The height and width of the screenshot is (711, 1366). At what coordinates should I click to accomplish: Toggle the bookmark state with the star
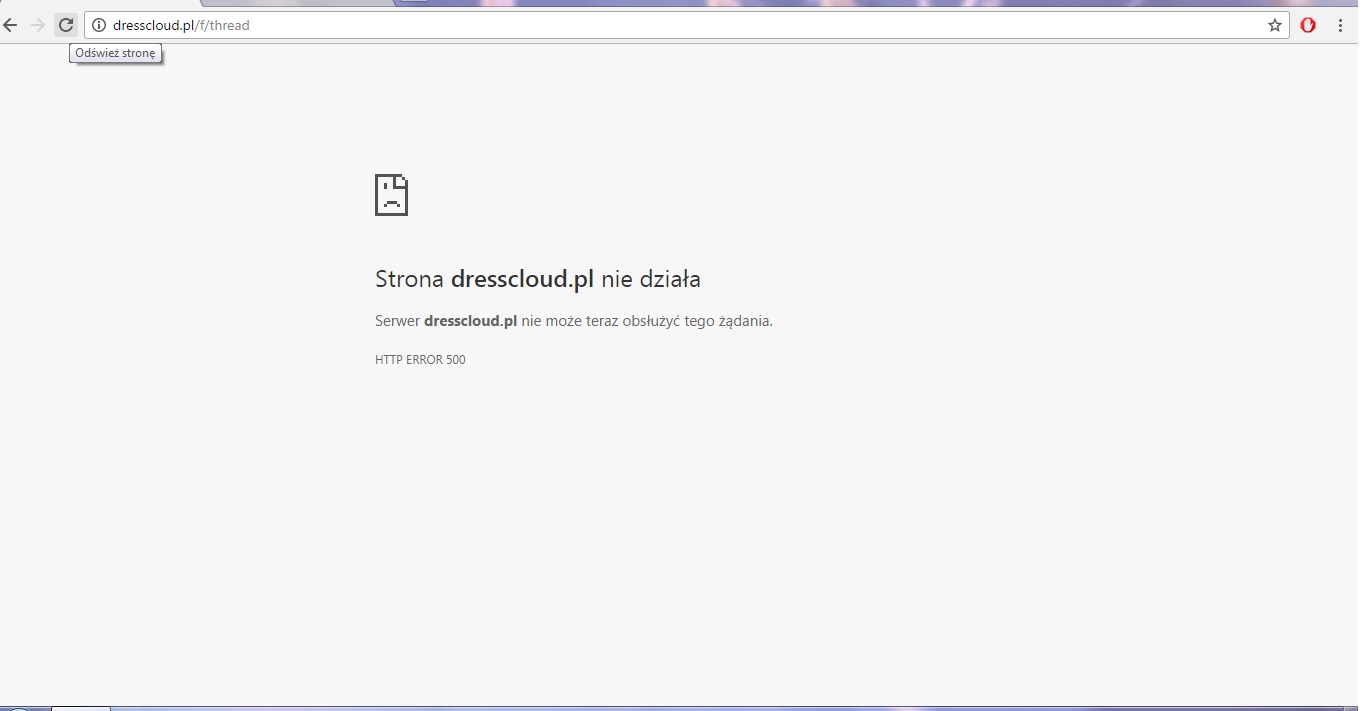1274,25
